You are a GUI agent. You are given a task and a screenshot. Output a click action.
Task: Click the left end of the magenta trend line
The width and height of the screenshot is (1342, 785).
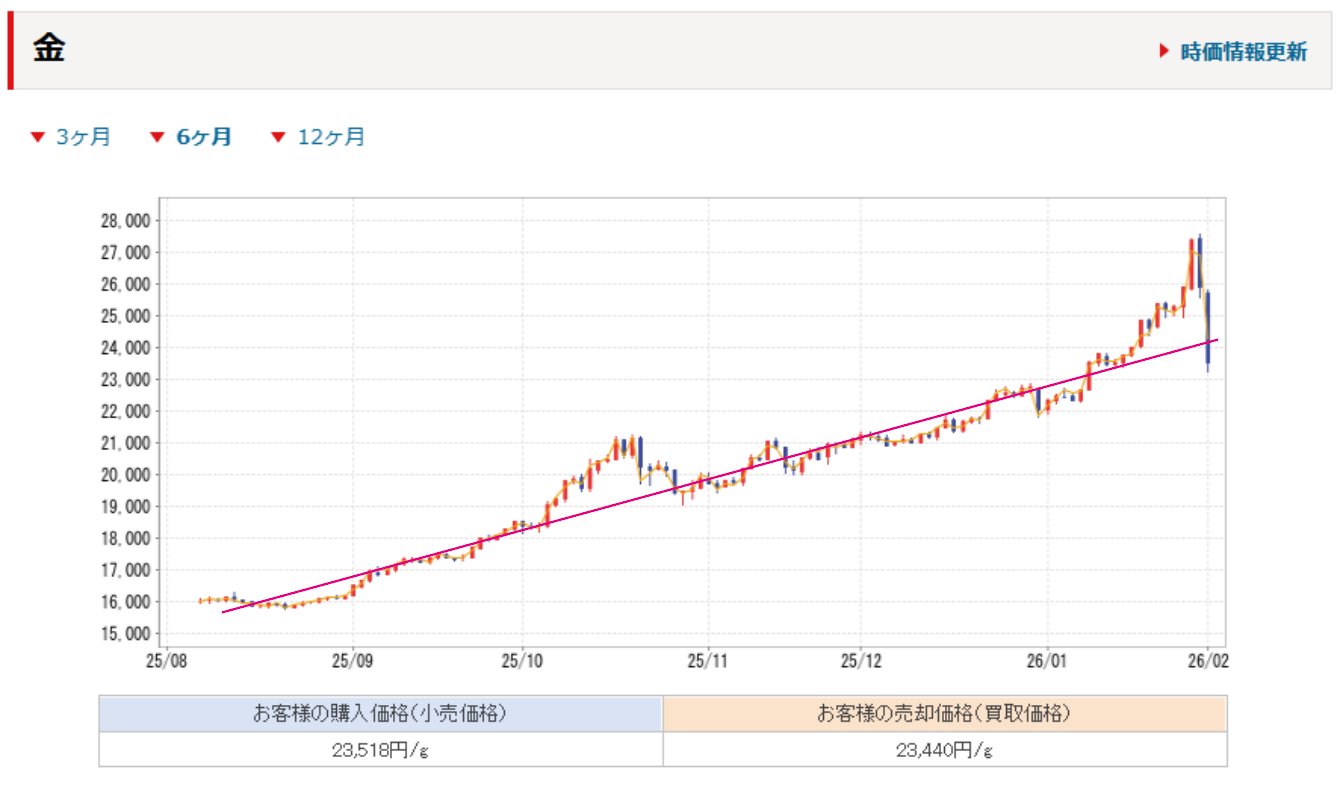tap(224, 611)
